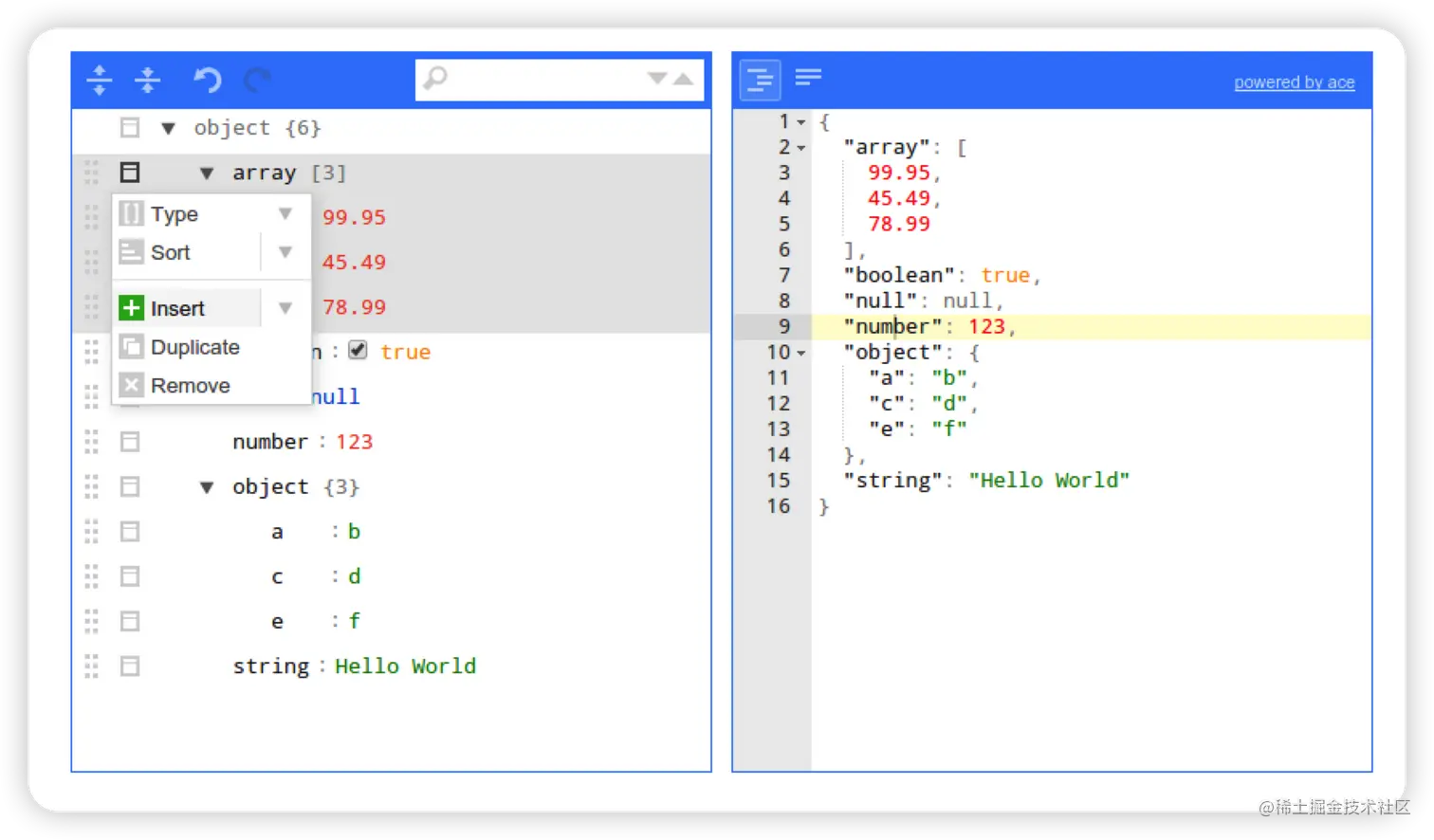Open action menu for field c
This screenshot has width=1434, height=840.
tap(130, 576)
